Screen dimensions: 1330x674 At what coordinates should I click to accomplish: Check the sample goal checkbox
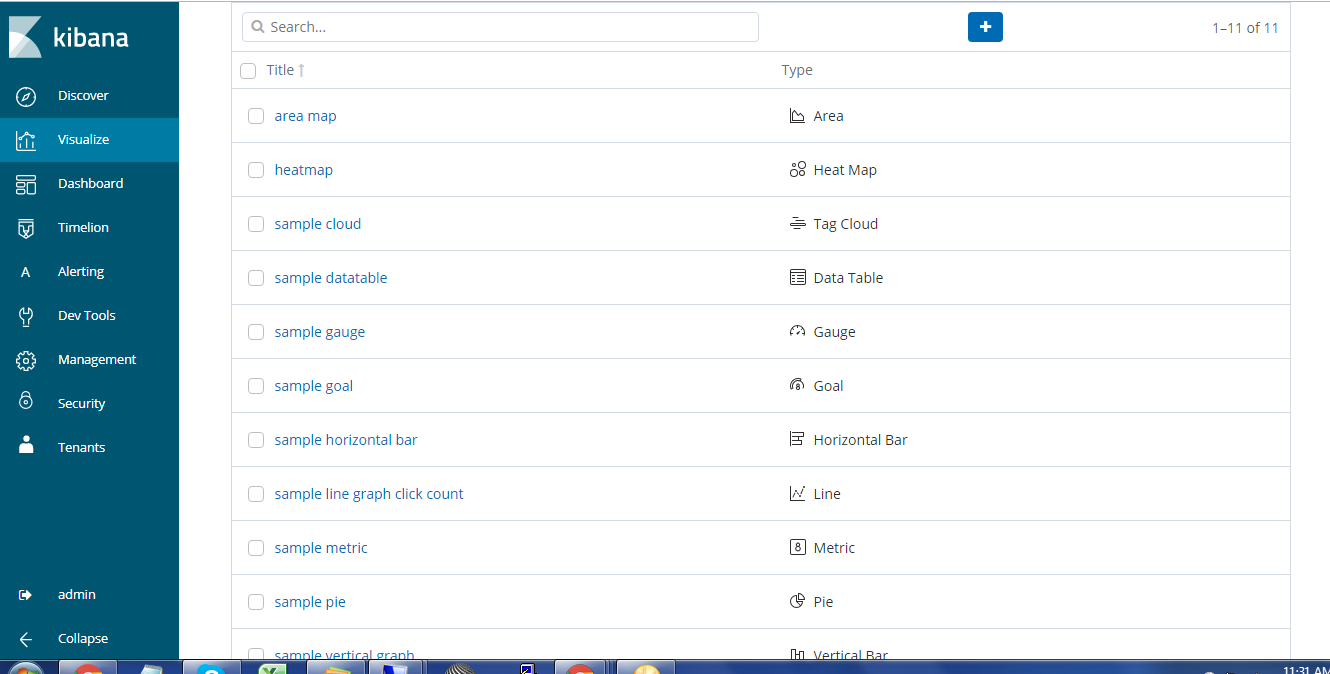point(256,386)
